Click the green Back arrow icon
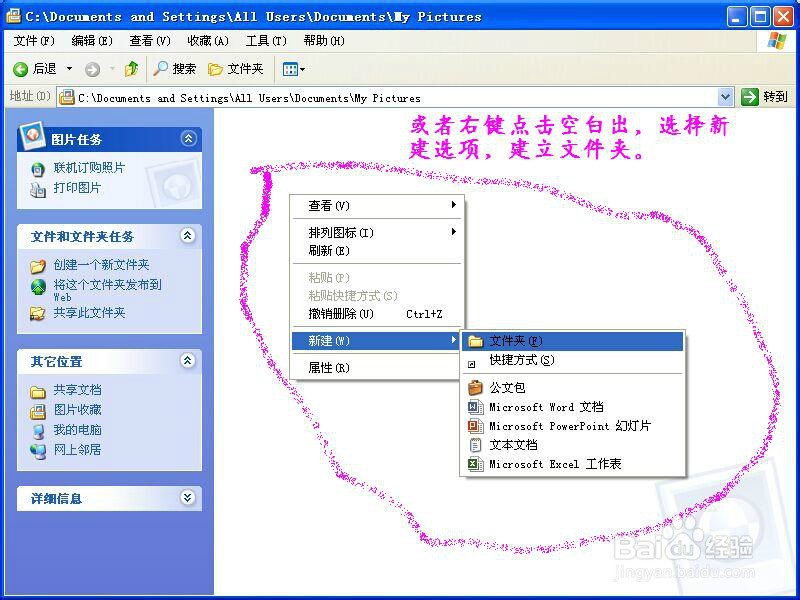 (20, 69)
